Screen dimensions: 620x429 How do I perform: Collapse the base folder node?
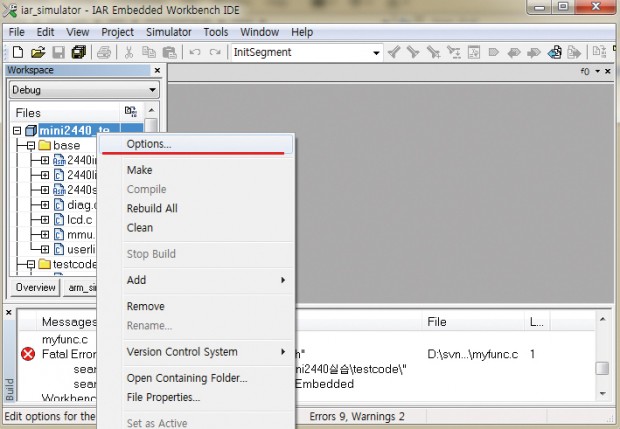tap(31, 146)
